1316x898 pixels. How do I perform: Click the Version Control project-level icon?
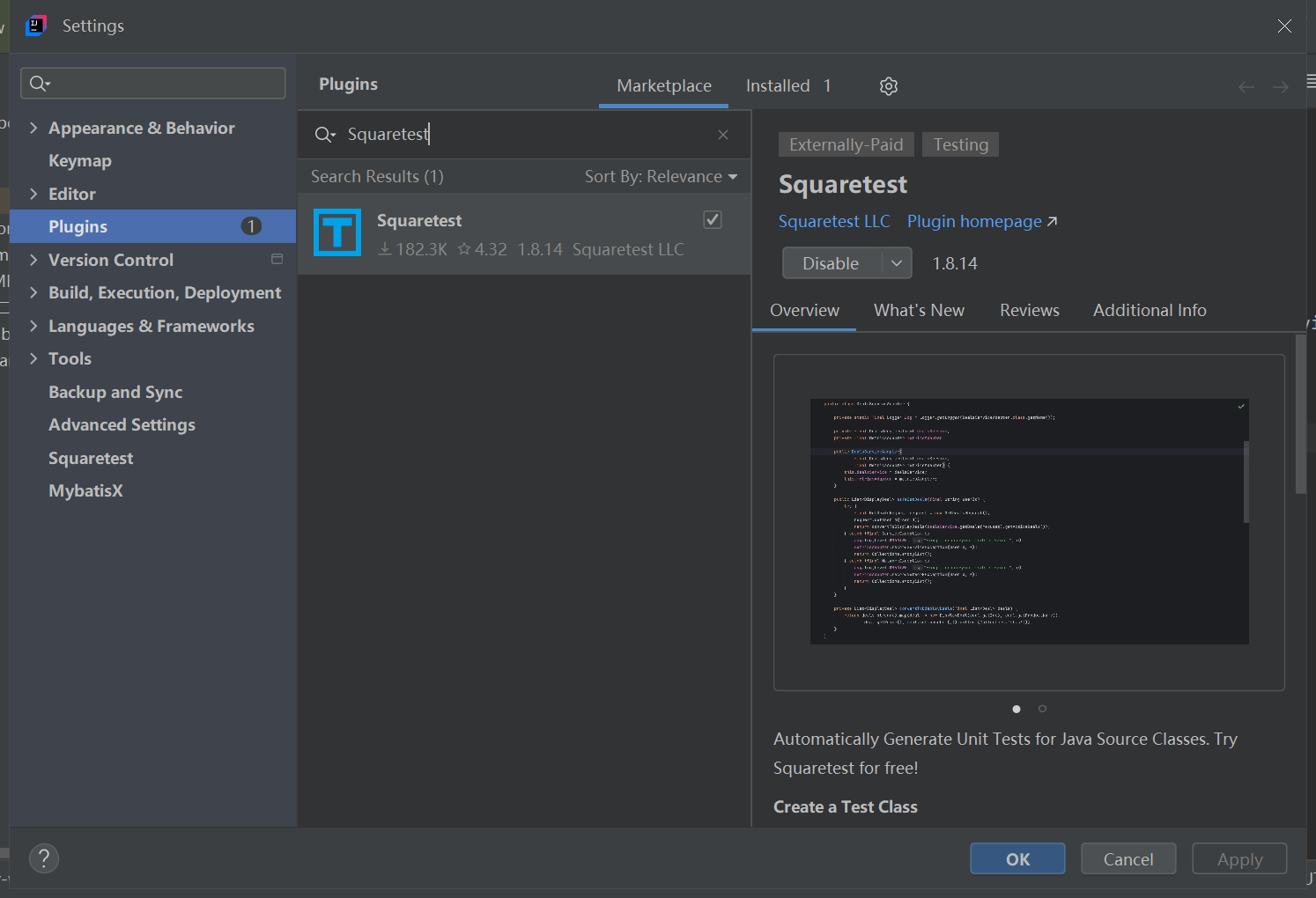(x=277, y=260)
